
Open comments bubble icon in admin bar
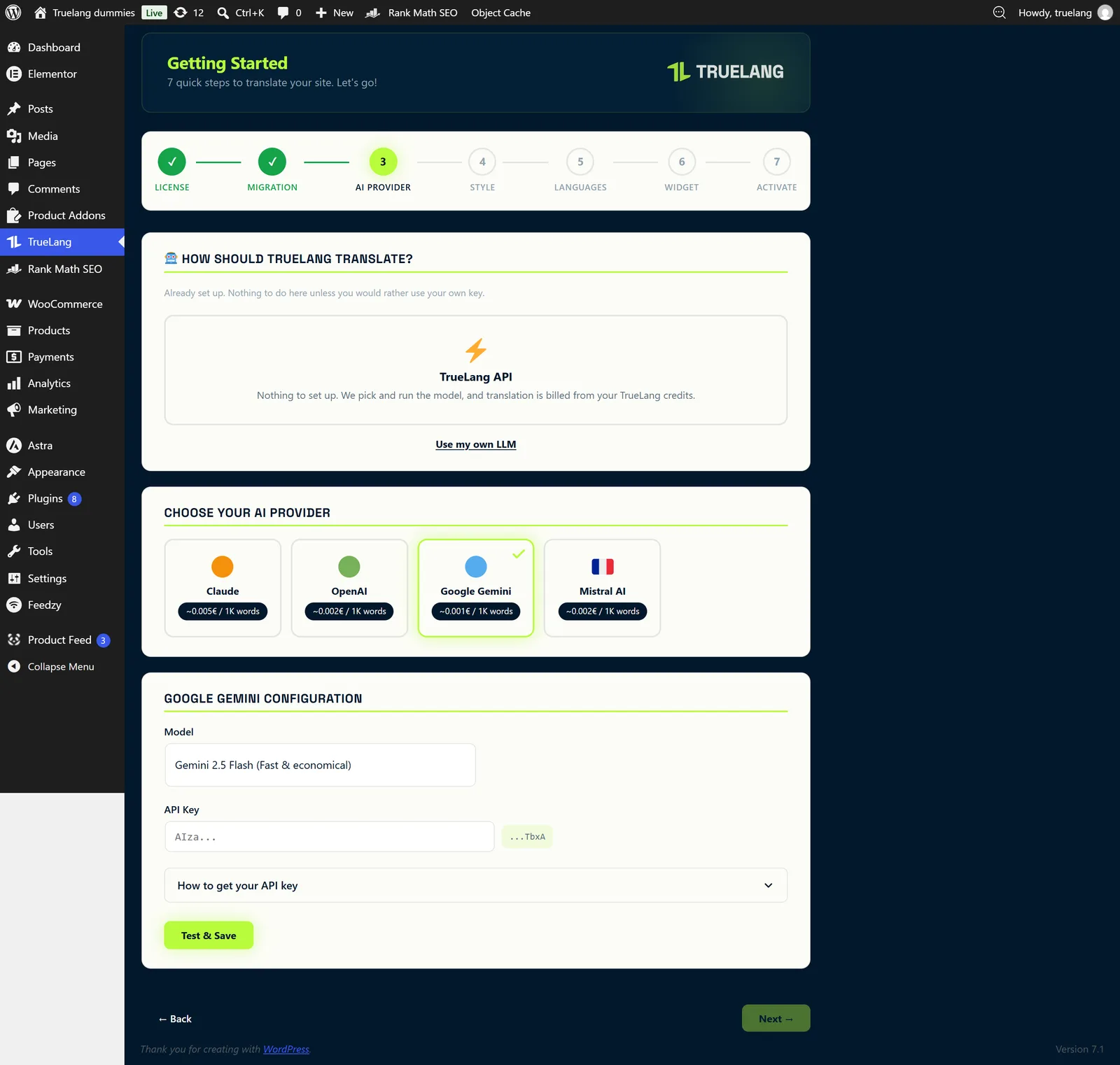[x=283, y=13]
